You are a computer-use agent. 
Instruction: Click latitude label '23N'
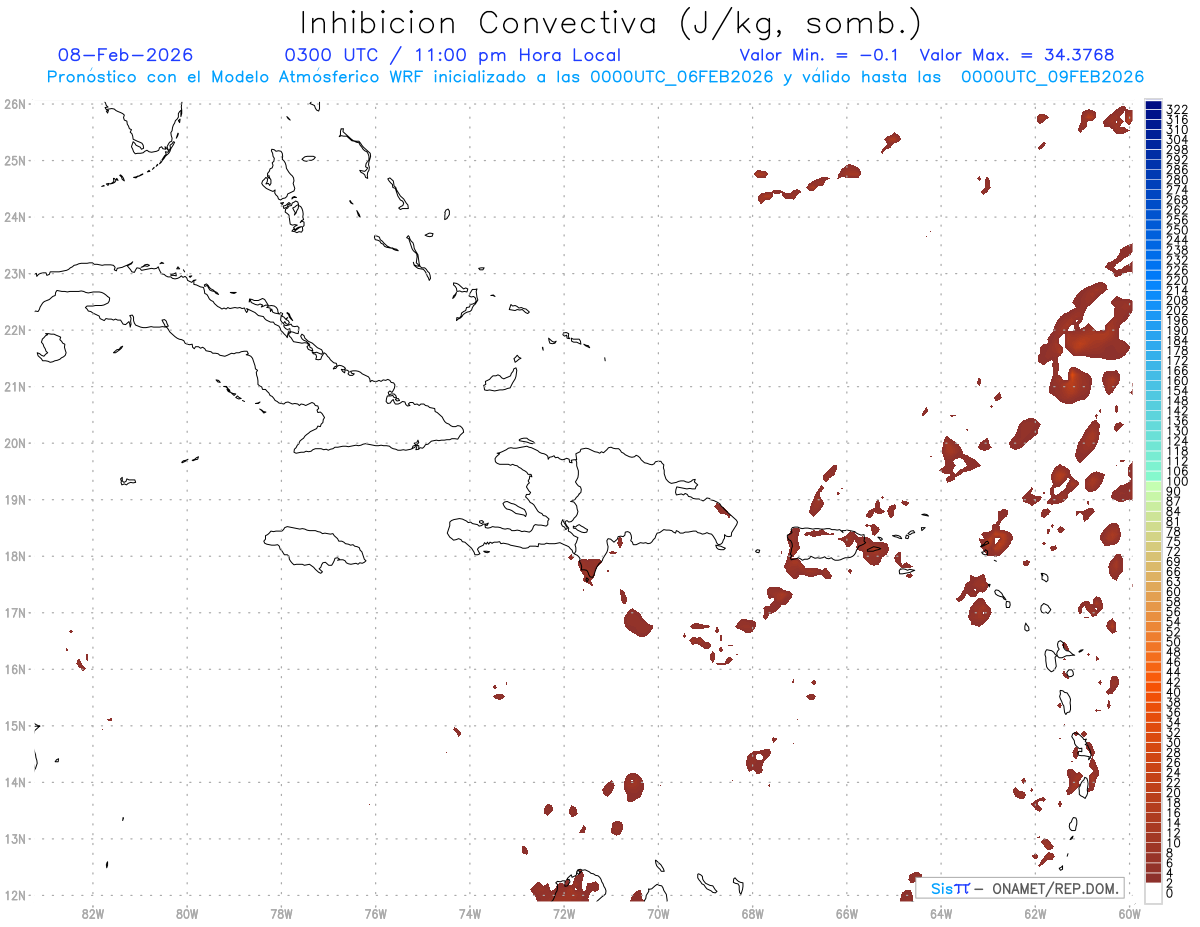15,273
